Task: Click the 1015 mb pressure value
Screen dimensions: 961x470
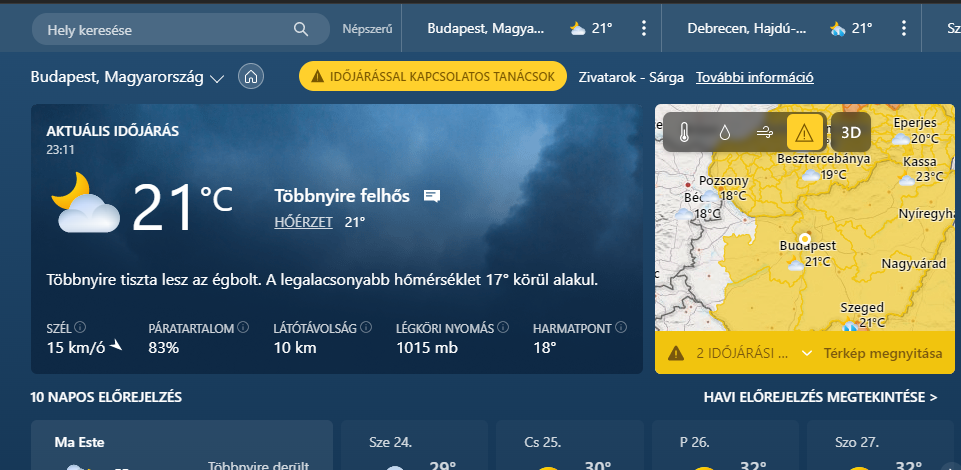Action: pos(427,348)
